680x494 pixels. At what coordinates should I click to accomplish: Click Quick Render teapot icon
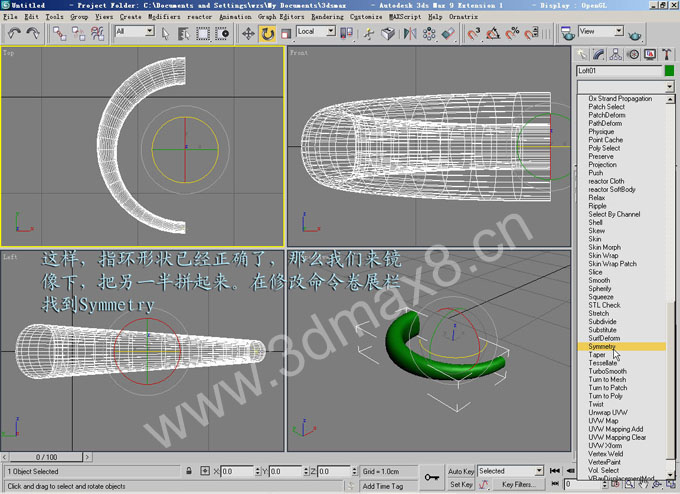tap(634, 34)
